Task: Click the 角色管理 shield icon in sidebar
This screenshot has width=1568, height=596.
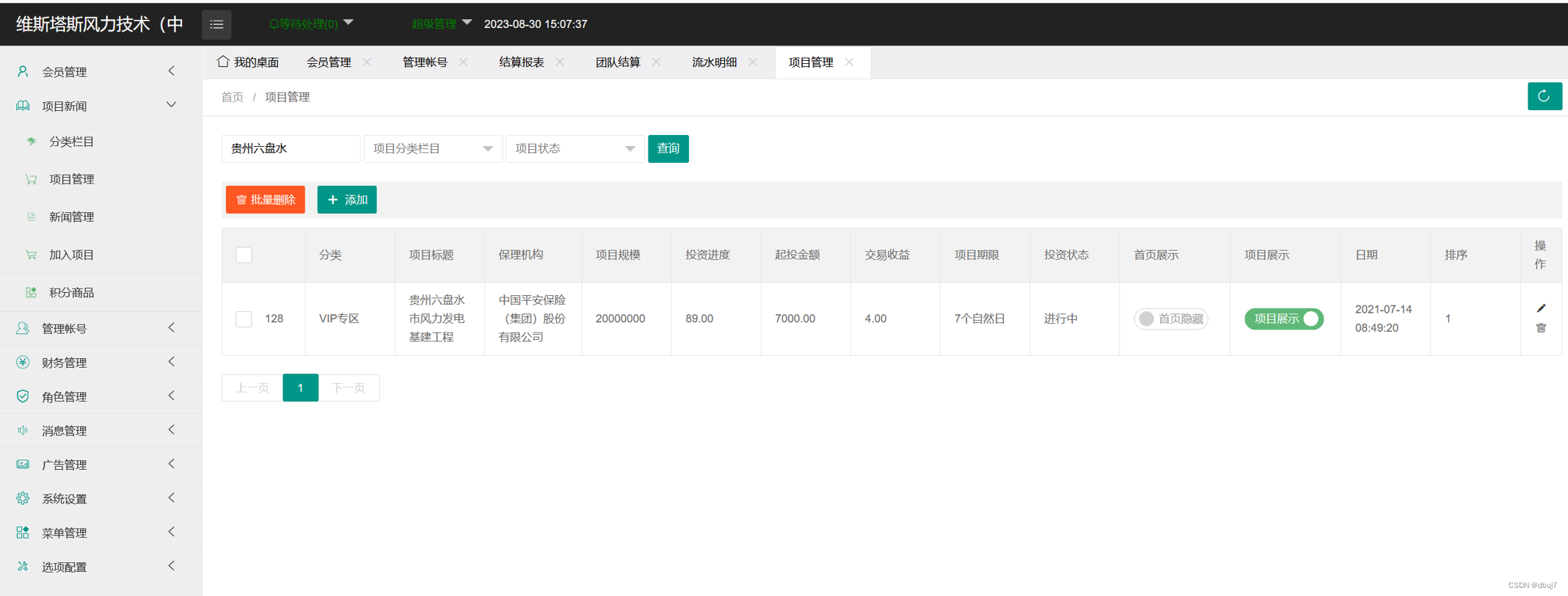Action: coord(23,396)
